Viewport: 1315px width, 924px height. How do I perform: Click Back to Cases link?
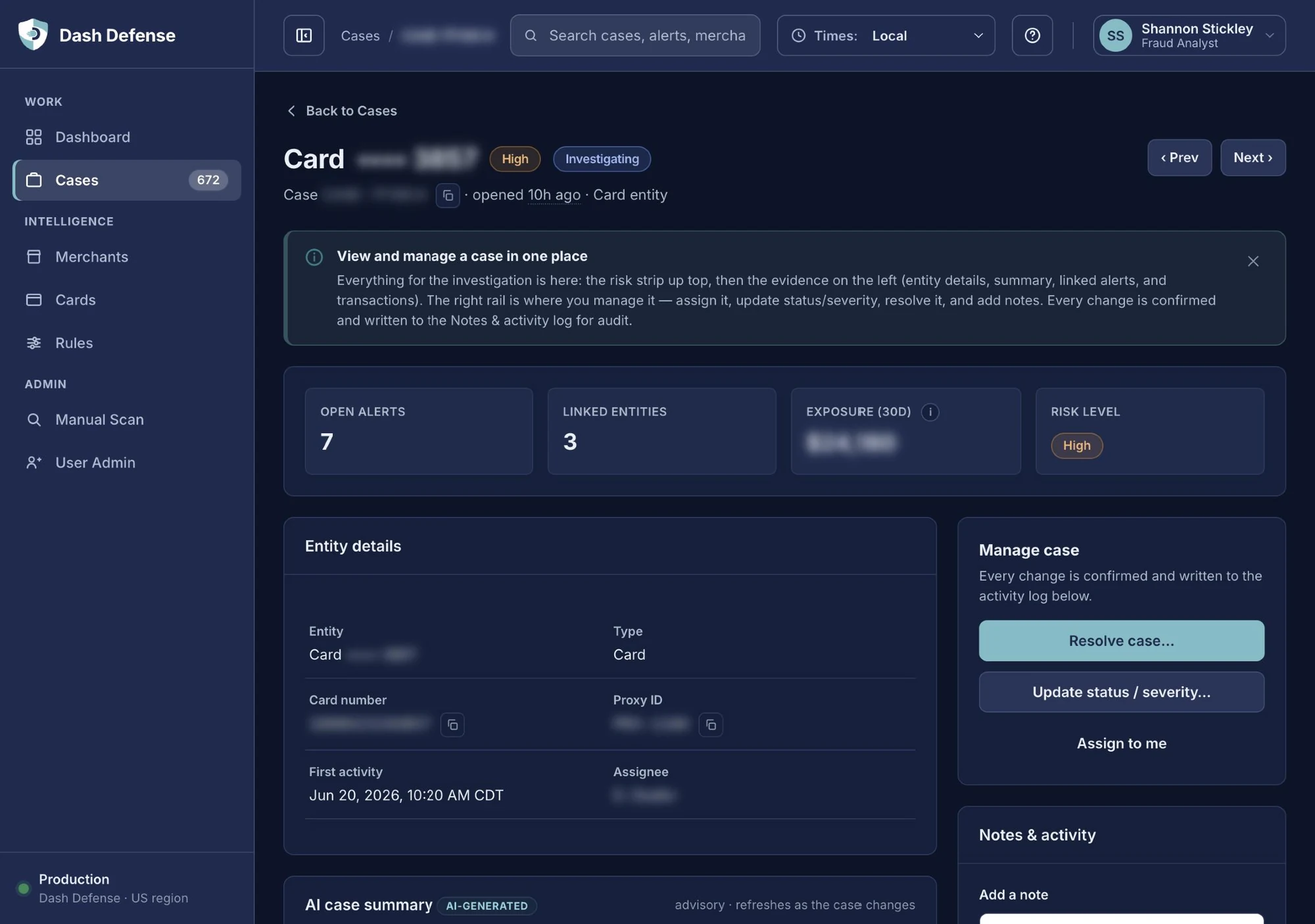click(x=342, y=110)
